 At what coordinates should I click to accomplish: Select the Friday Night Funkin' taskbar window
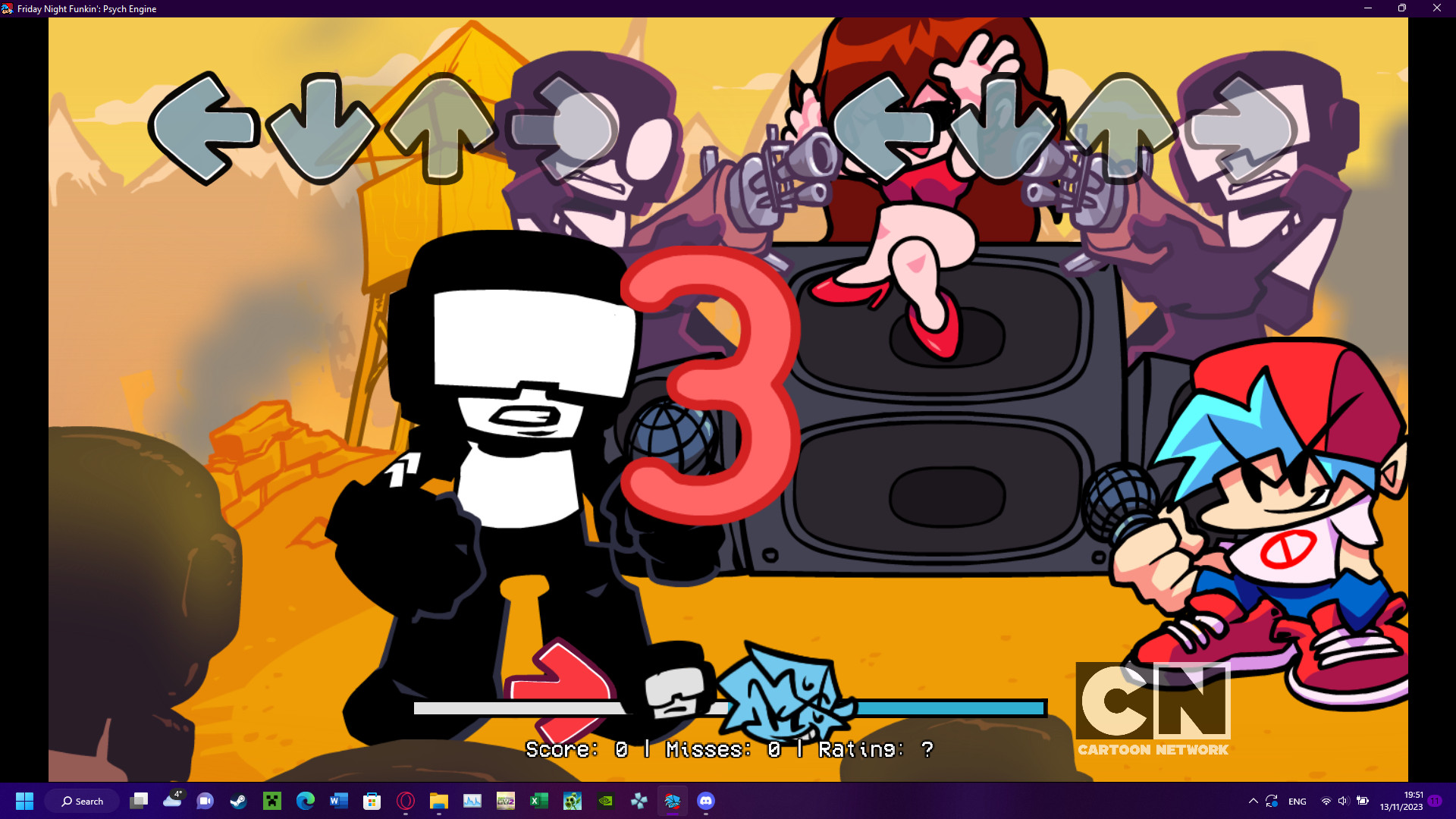pos(673,801)
